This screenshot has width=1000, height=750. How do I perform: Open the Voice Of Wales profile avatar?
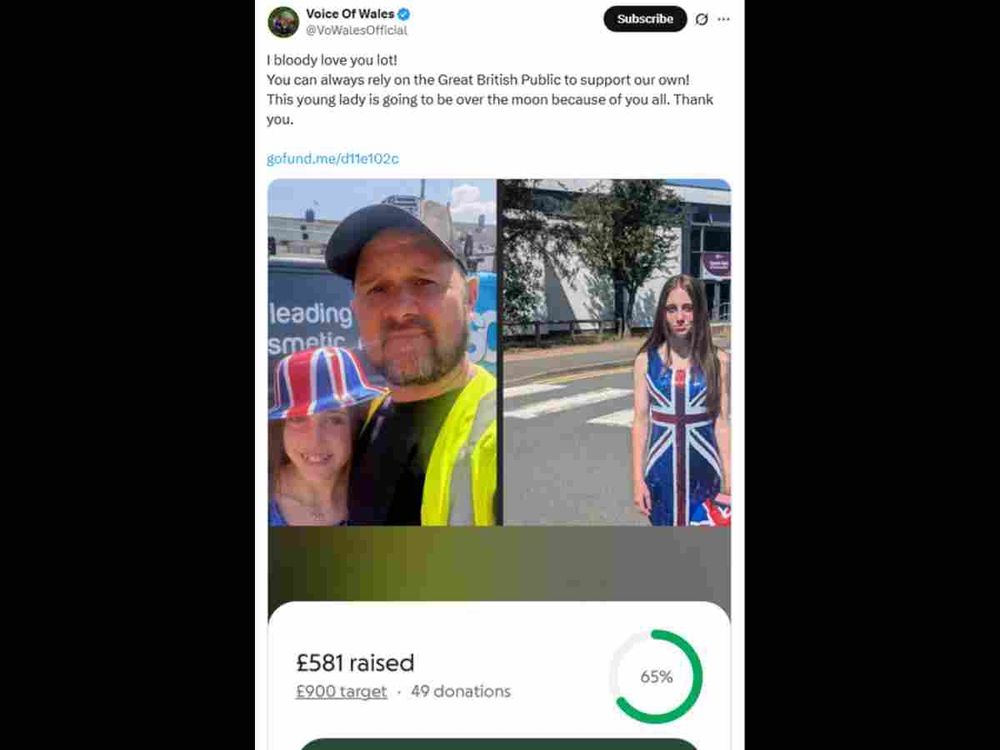pos(283,22)
